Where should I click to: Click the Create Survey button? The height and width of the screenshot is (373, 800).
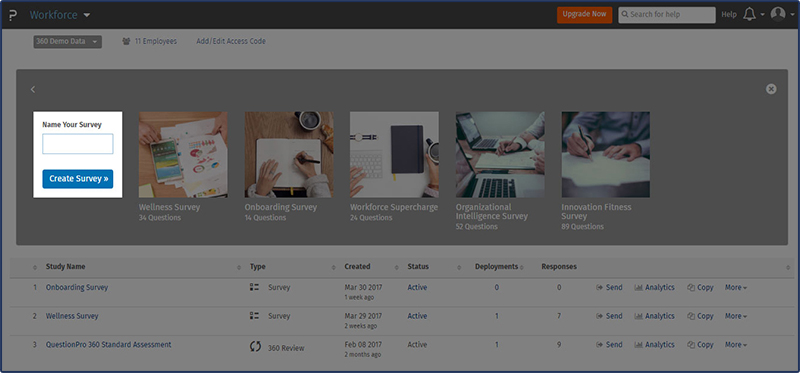coord(78,179)
